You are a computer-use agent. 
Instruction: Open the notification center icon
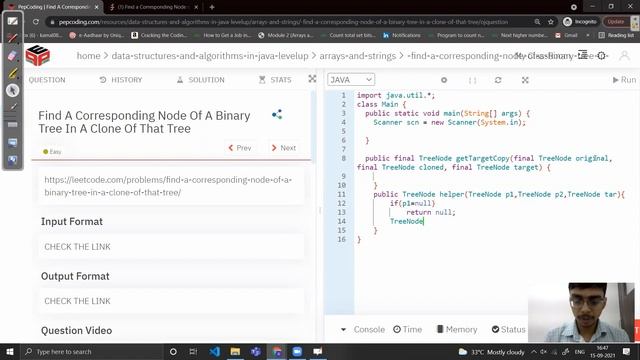[627, 351]
